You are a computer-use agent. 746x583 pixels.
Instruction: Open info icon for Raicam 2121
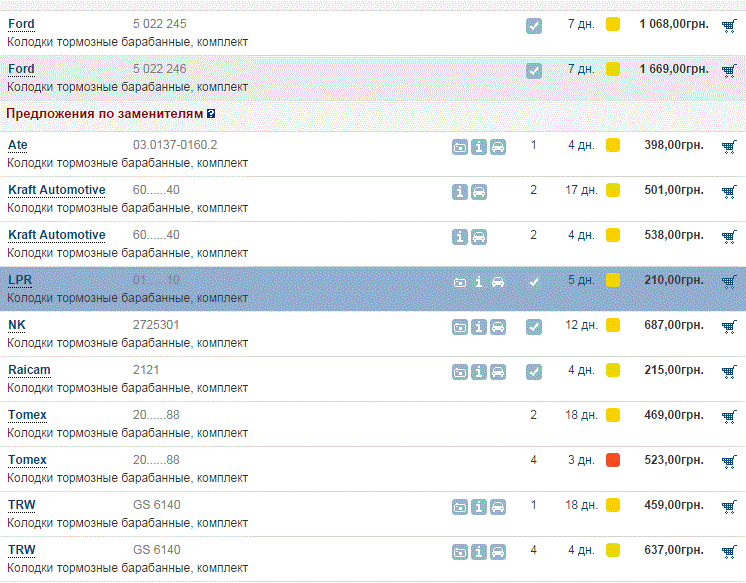pyautogui.click(x=479, y=372)
